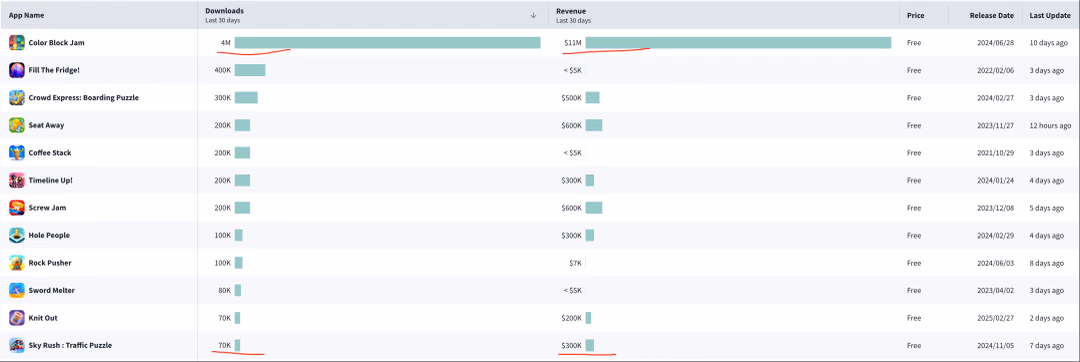Open the Hole People app link

coord(49,235)
